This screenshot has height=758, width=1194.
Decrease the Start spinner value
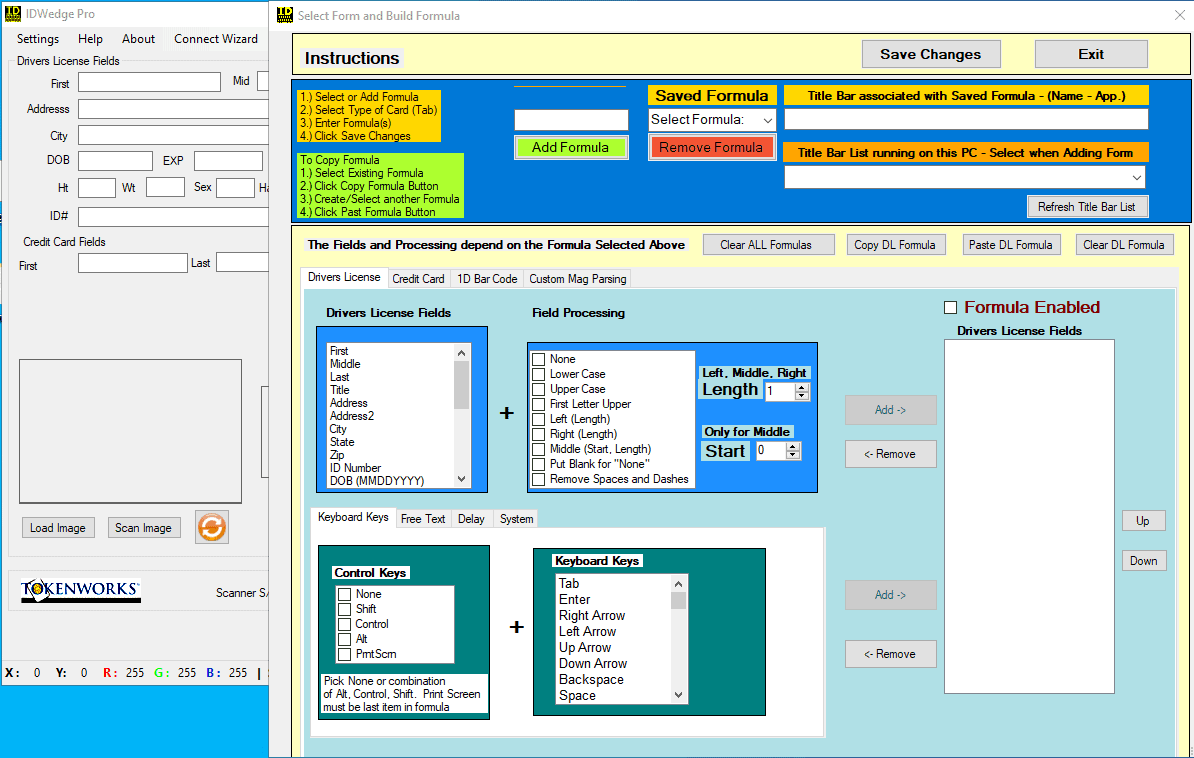pos(793,455)
